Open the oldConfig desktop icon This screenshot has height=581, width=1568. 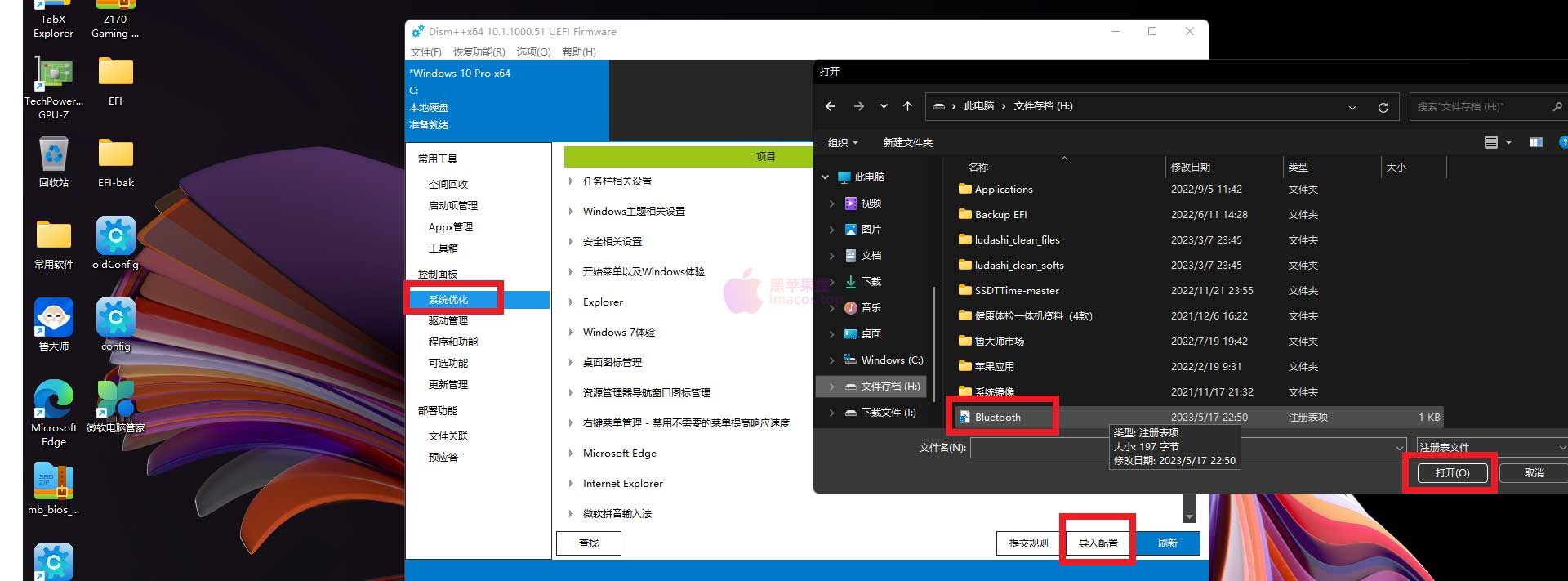pos(115,244)
